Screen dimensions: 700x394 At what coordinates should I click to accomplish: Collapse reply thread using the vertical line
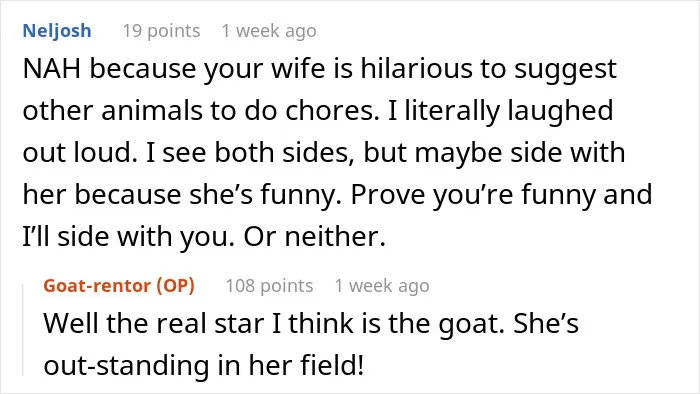tap(23, 329)
